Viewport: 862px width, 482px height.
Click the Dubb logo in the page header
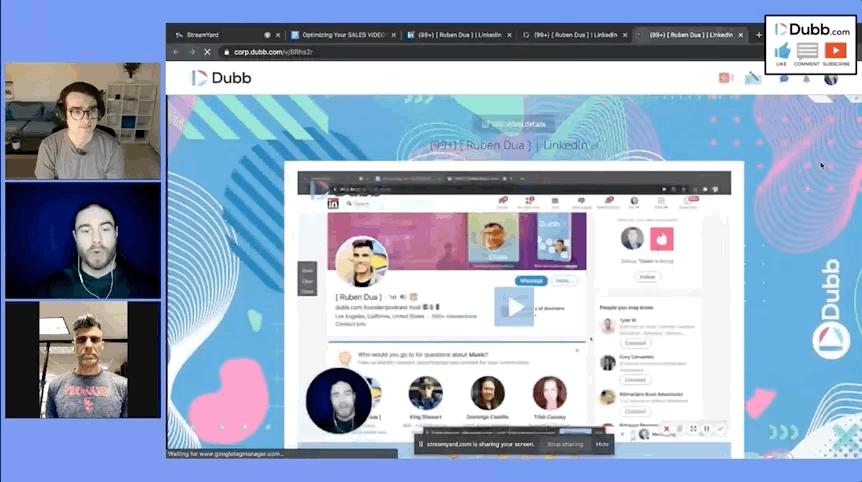tap(222, 78)
